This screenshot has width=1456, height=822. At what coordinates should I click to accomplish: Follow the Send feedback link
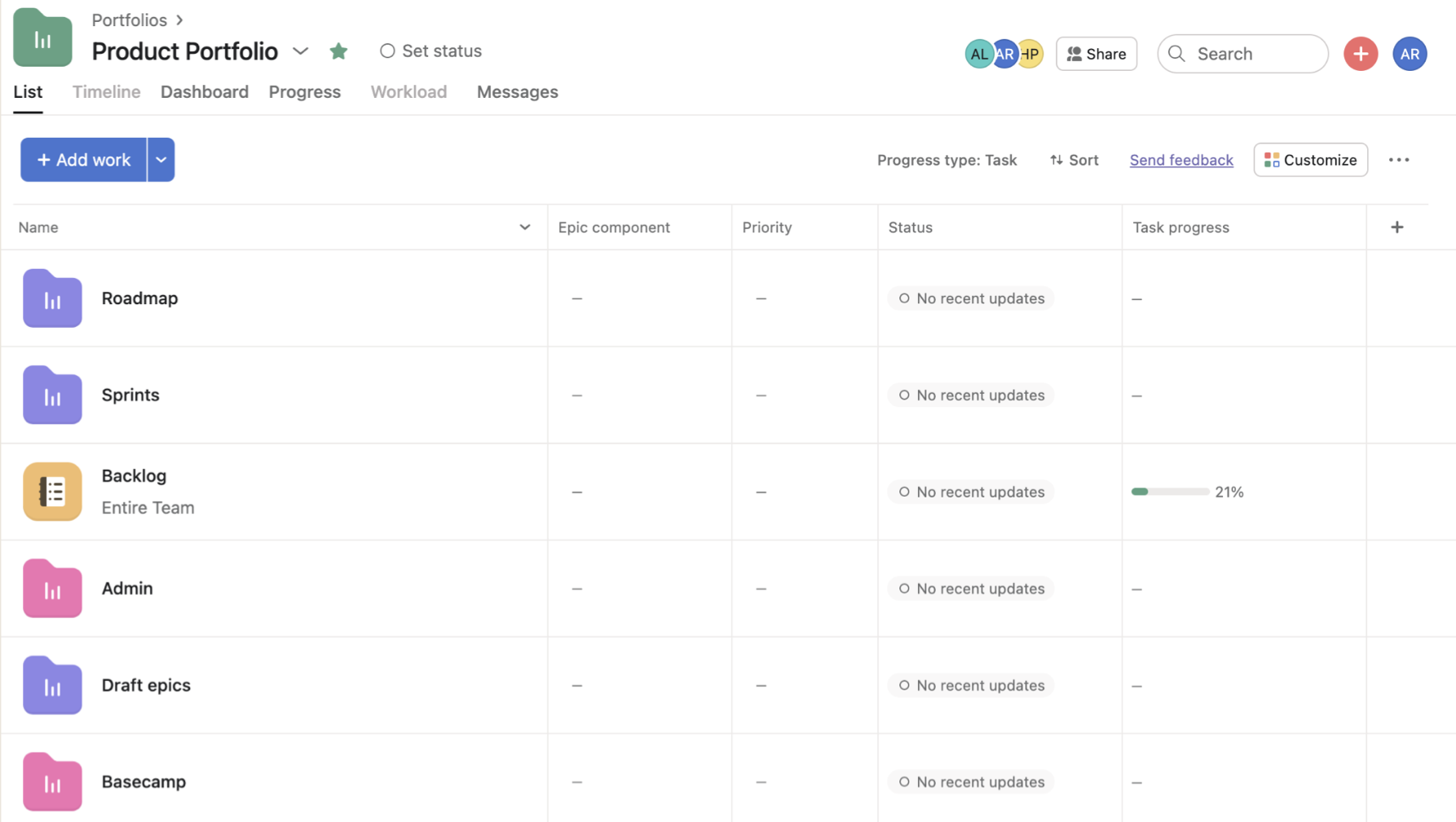[x=1181, y=160]
